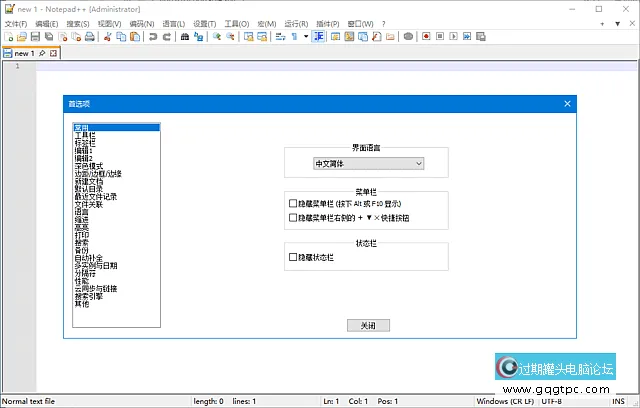
Task: Click the Redo arrow in the toolbar
Action: tap(166, 36)
